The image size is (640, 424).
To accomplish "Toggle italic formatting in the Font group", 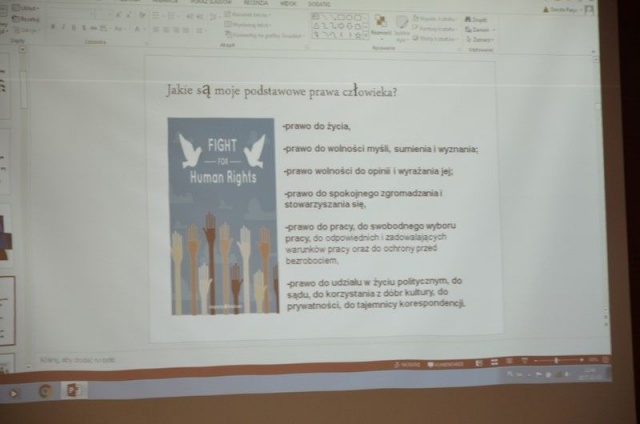I will 61,28.
